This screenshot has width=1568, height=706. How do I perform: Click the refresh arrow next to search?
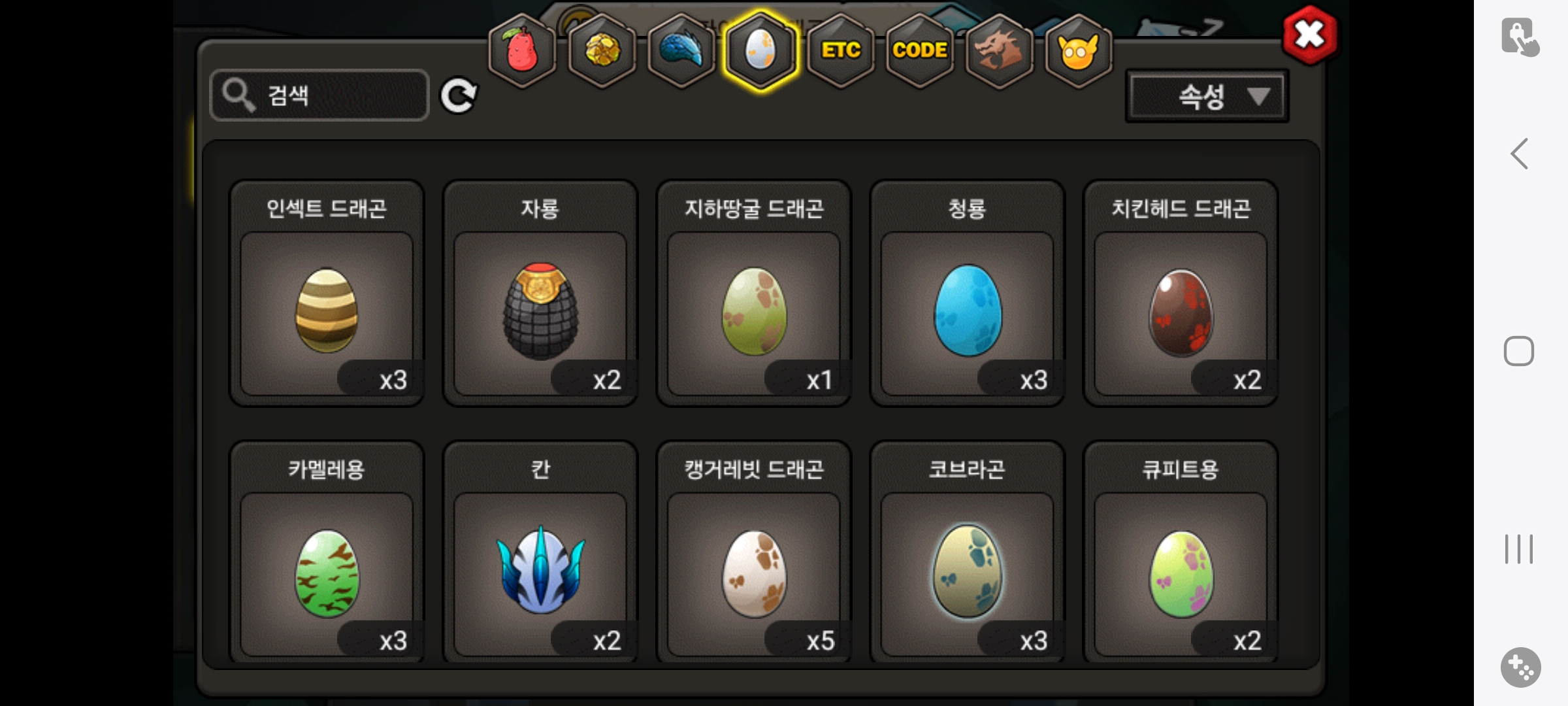pyautogui.click(x=459, y=96)
